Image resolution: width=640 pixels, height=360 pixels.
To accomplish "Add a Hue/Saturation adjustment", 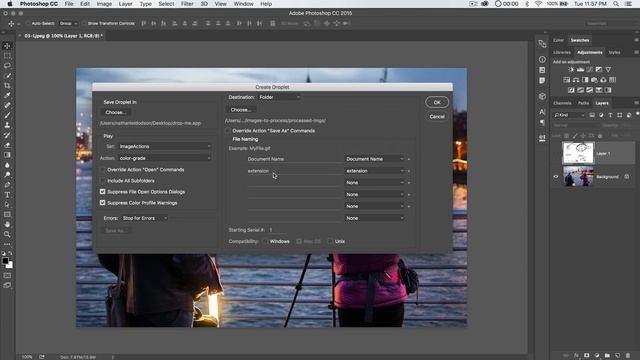I will [567, 80].
